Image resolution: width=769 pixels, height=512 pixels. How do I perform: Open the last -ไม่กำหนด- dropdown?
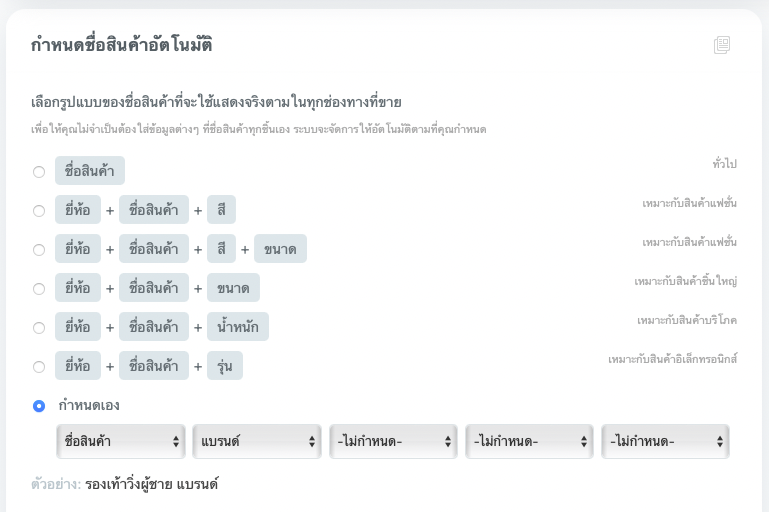click(x=665, y=441)
